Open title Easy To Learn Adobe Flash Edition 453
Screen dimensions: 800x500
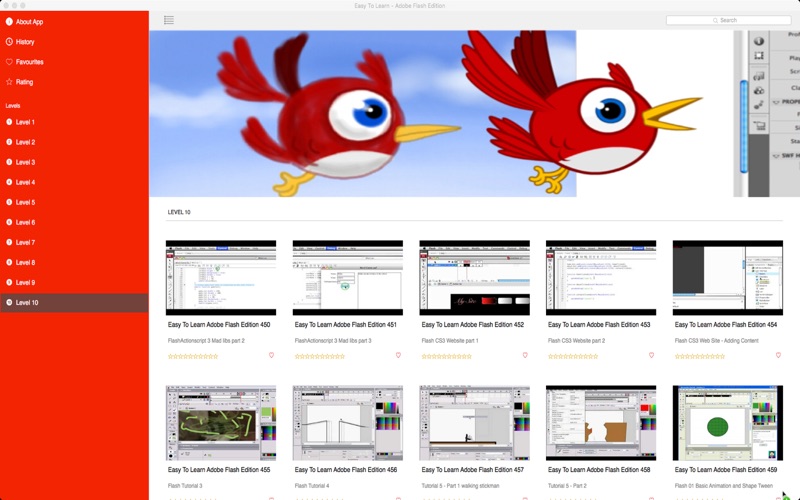tap(599, 324)
